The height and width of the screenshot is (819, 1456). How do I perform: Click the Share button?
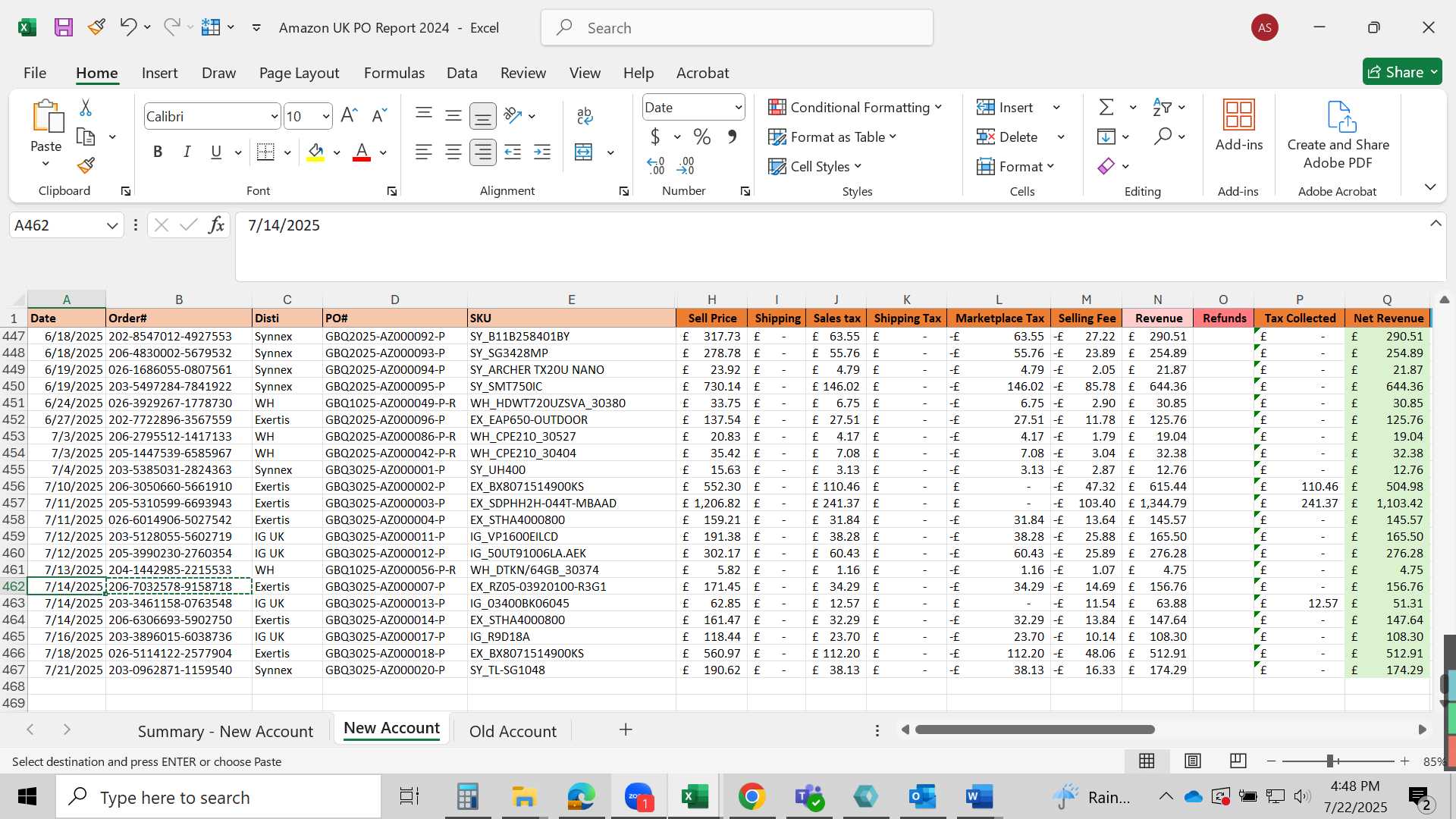coord(1402,72)
